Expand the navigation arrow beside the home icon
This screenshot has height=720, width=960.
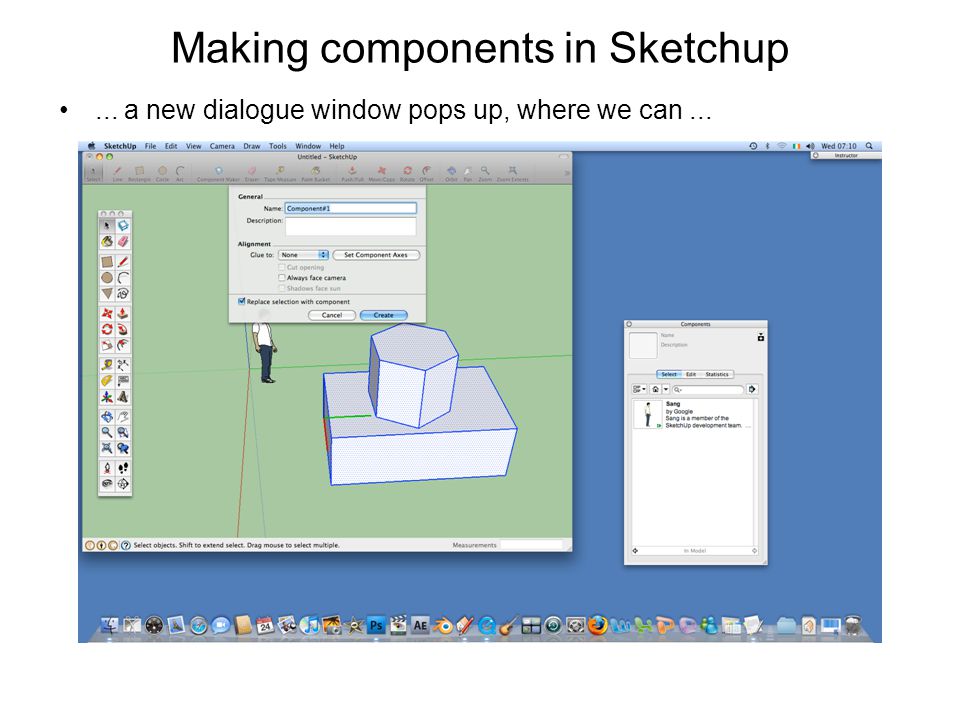click(x=666, y=389)
